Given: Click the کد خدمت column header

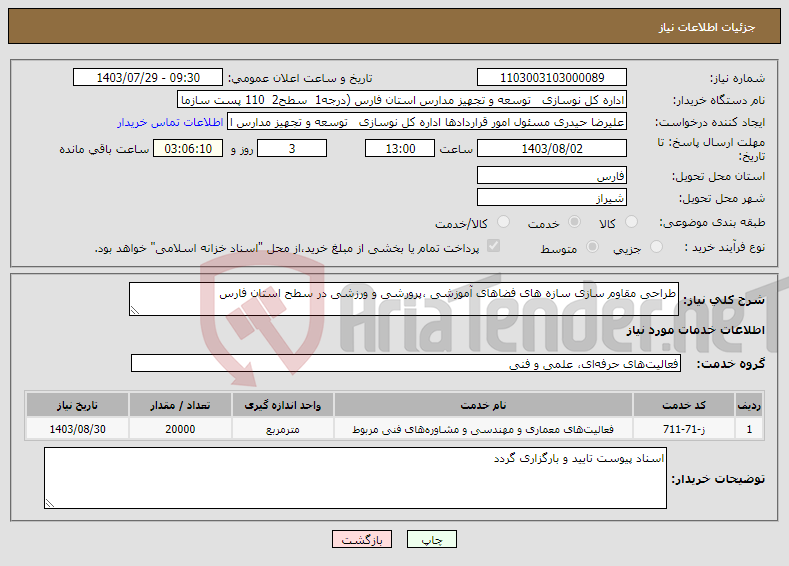Looking at the screenshot, I should tap(683, 405).
